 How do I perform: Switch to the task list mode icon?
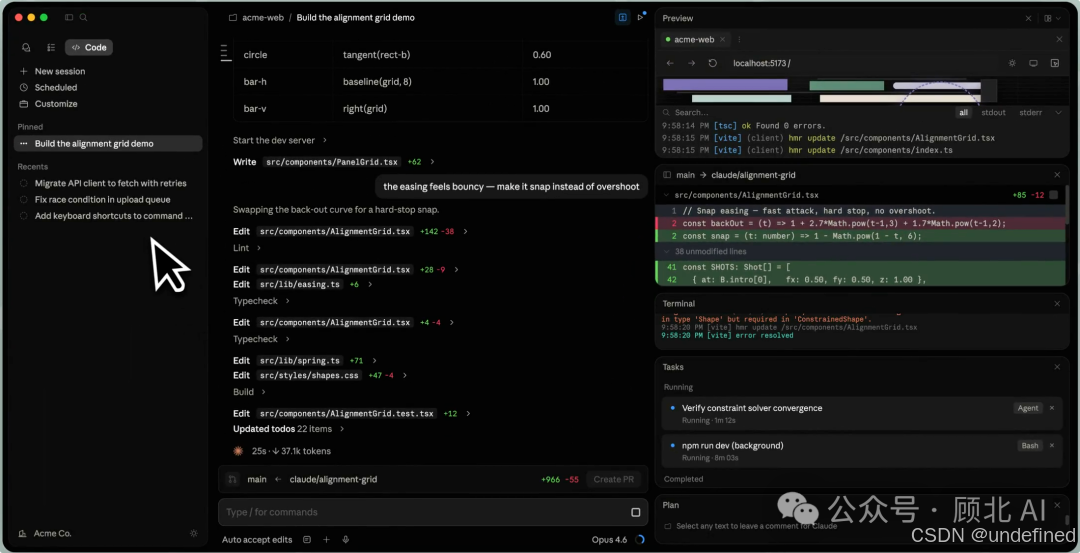coord(51,48)
